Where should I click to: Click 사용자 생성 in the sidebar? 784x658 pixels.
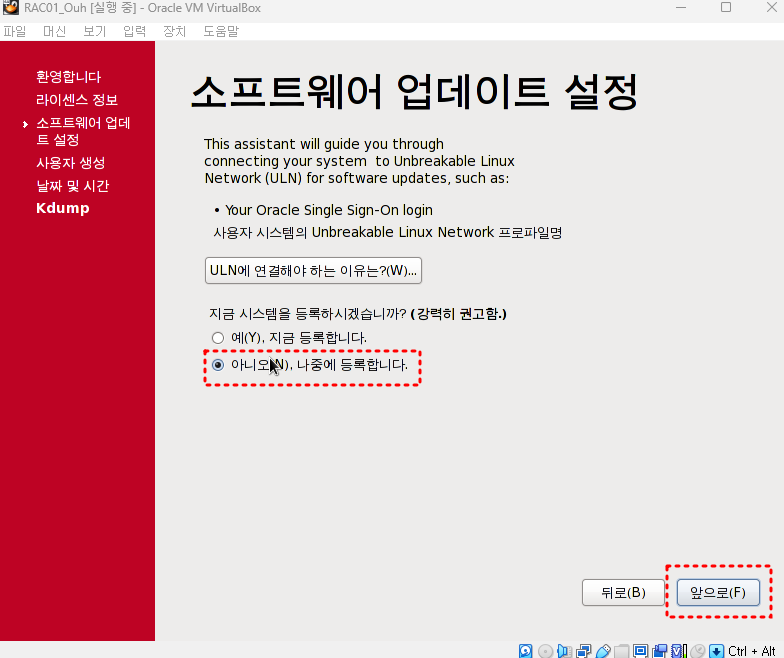click(70, 162)
